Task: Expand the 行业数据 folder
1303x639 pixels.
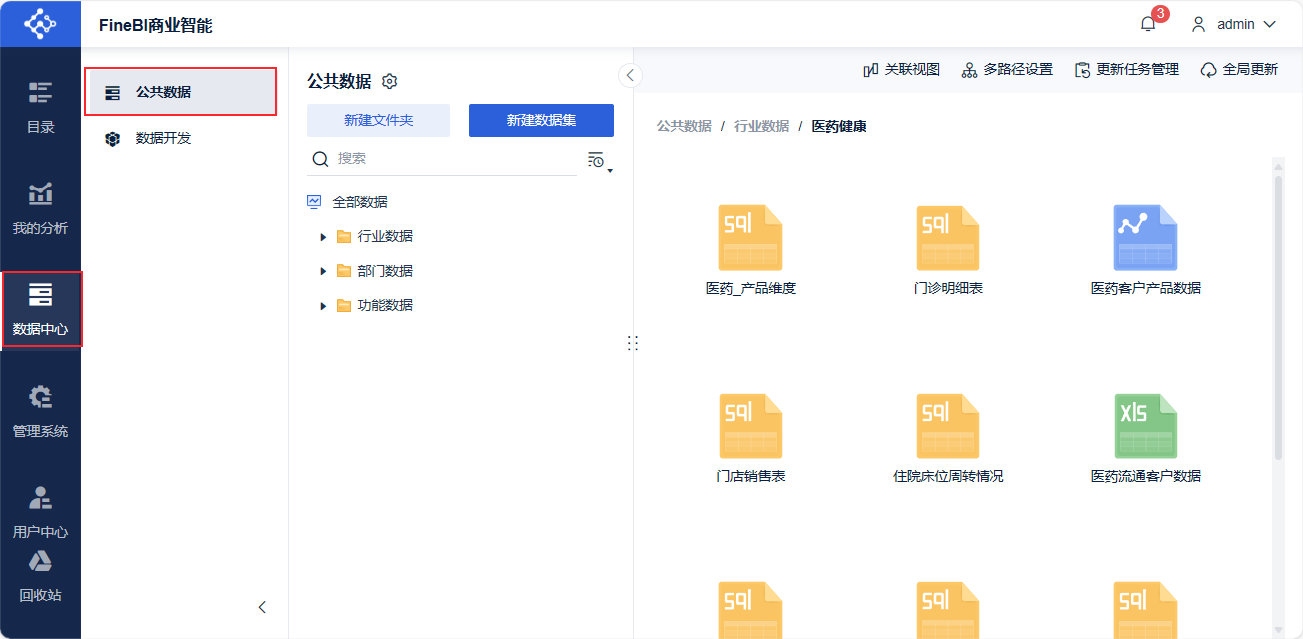Action: 323,237
